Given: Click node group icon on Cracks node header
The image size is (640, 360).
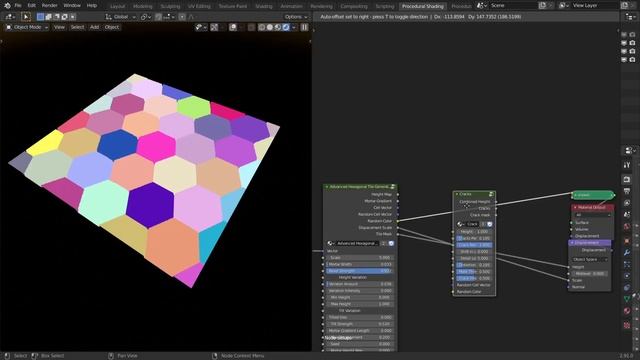Looking at the screenshot, I should coord(491,194).
